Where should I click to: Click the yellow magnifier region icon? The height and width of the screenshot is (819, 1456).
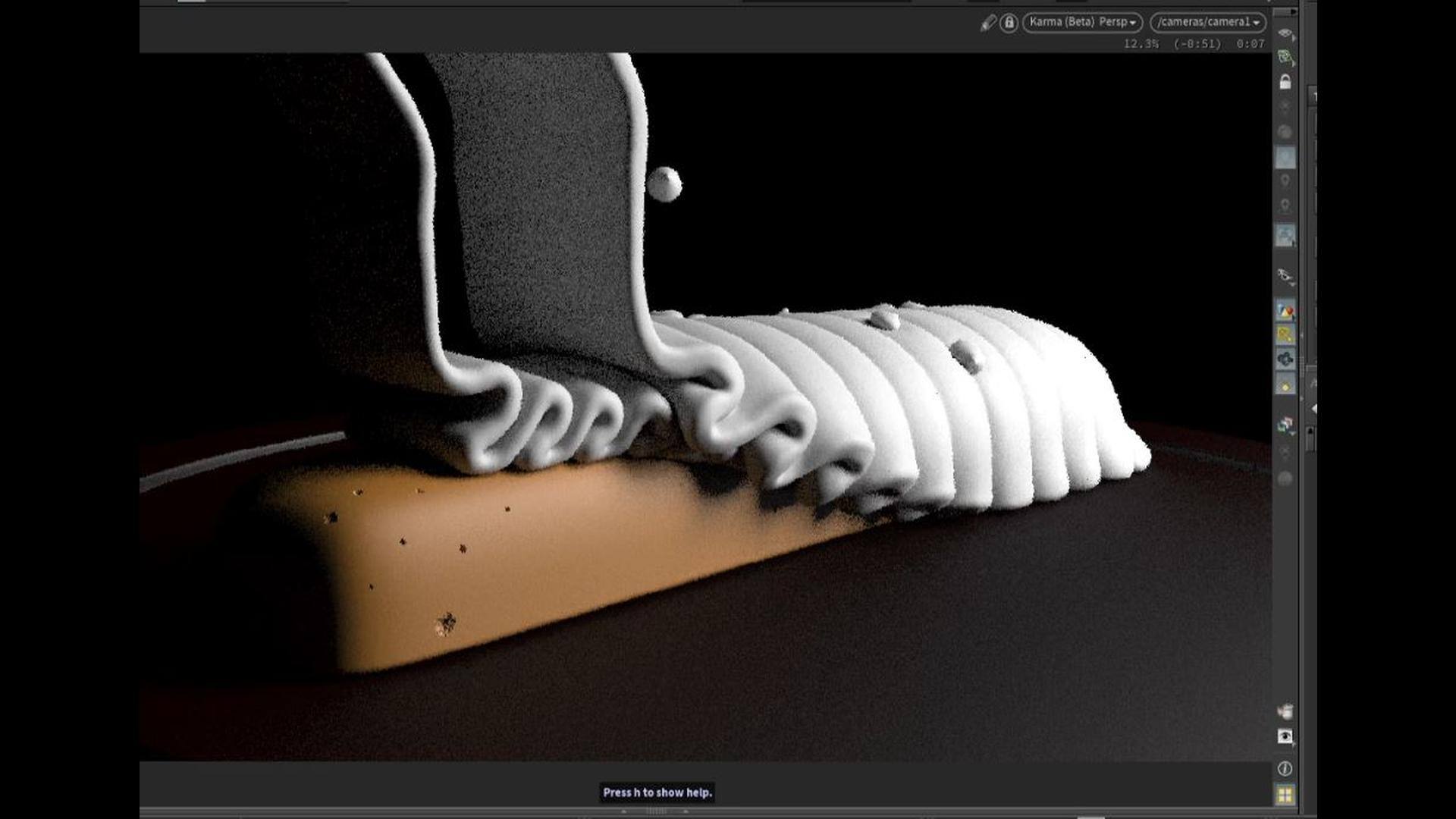pyautogui.click(x=1285, y=334)
